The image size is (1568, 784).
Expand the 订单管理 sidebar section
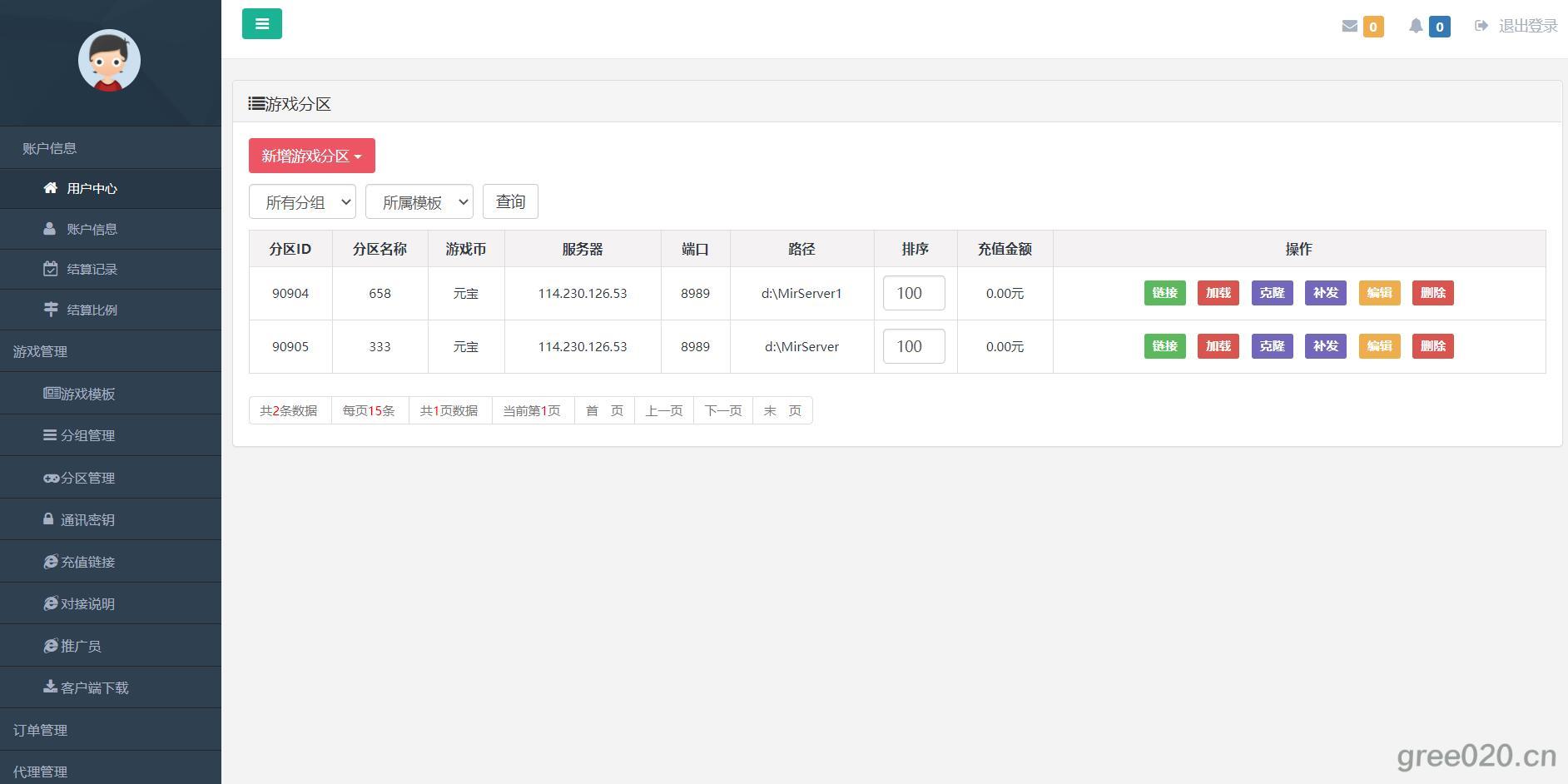tap(40, 730)
